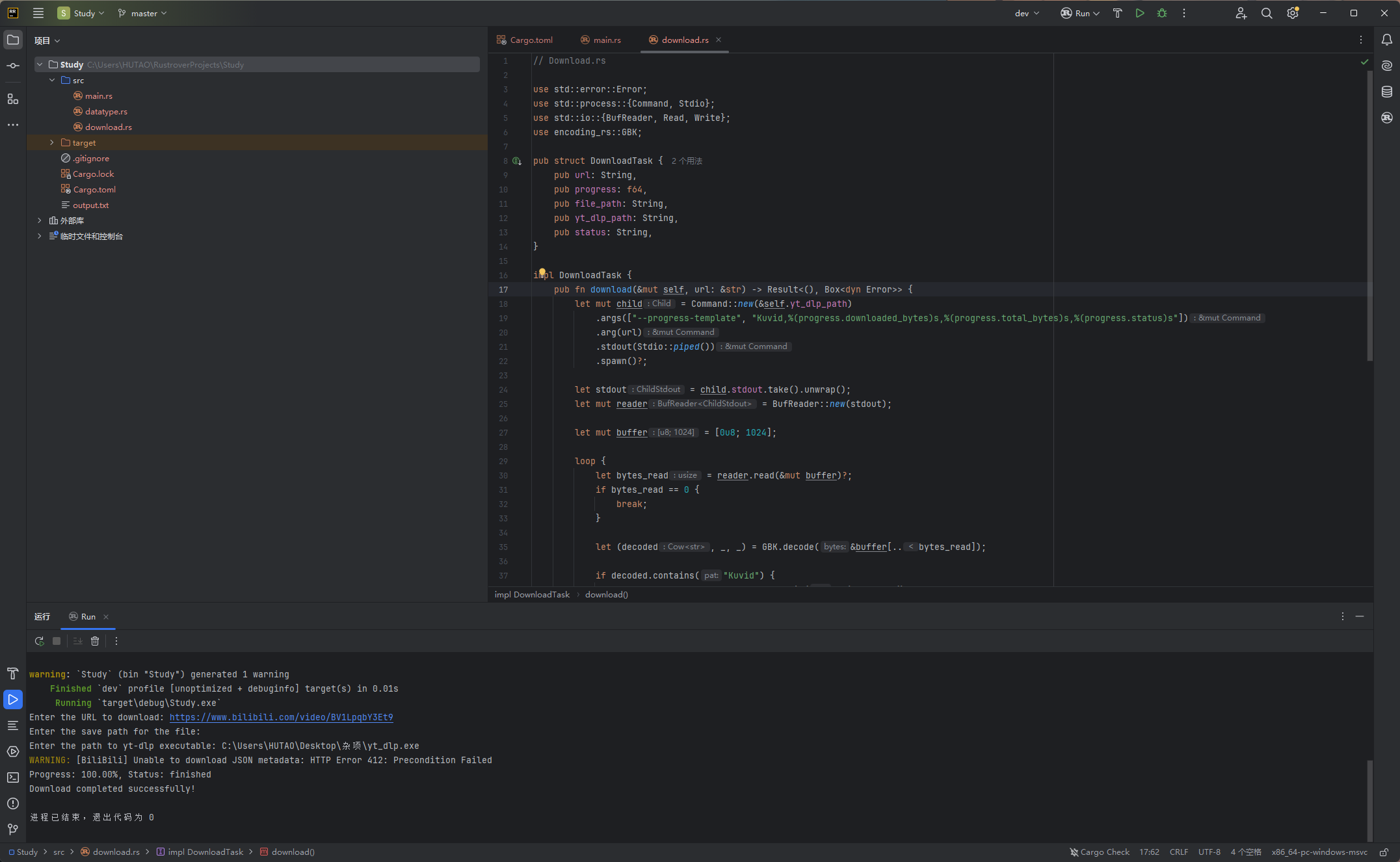Open the Cargo tool window
The image size is (1400, 862).
(x=1387, y=118)
